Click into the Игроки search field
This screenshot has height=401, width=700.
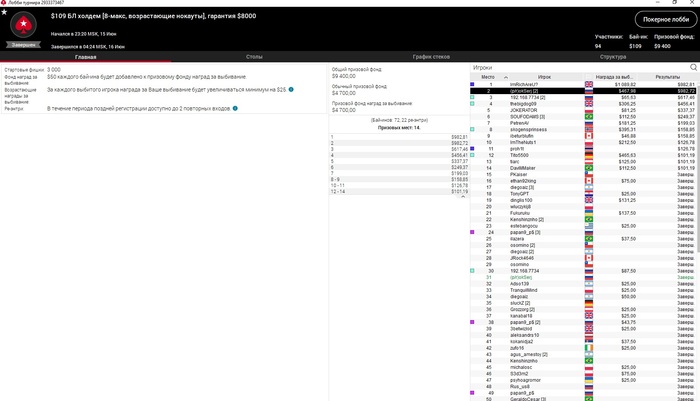tap(579, 67)
